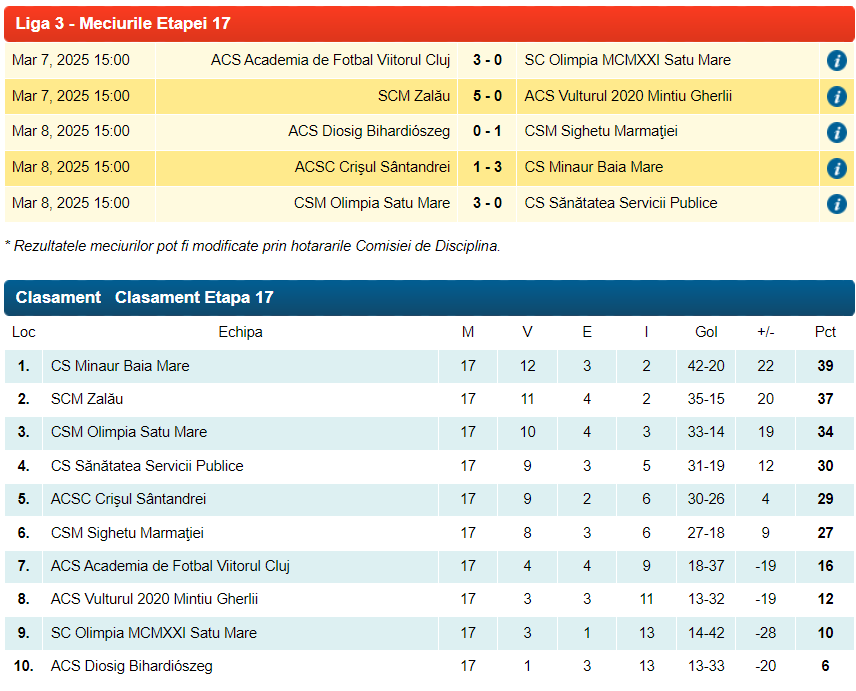Open match details icon for Diosig Bihardiószeg
This screenshot has width=856, height=691.
pos(836,132)
